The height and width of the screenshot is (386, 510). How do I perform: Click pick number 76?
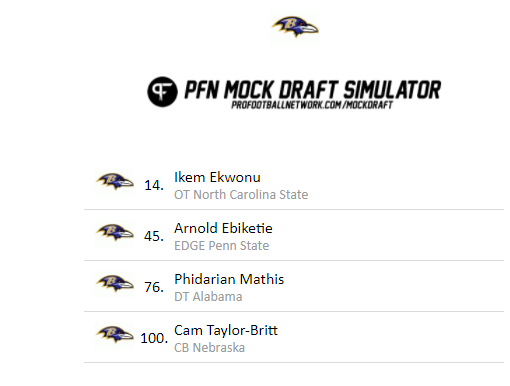(154, 287)
